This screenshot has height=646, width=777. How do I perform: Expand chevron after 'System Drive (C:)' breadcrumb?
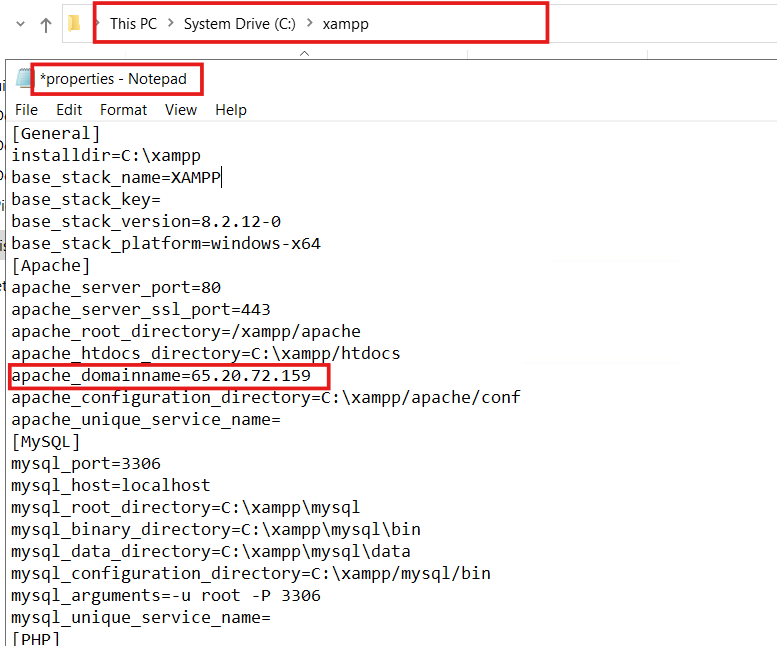click(x=310, y=23)
